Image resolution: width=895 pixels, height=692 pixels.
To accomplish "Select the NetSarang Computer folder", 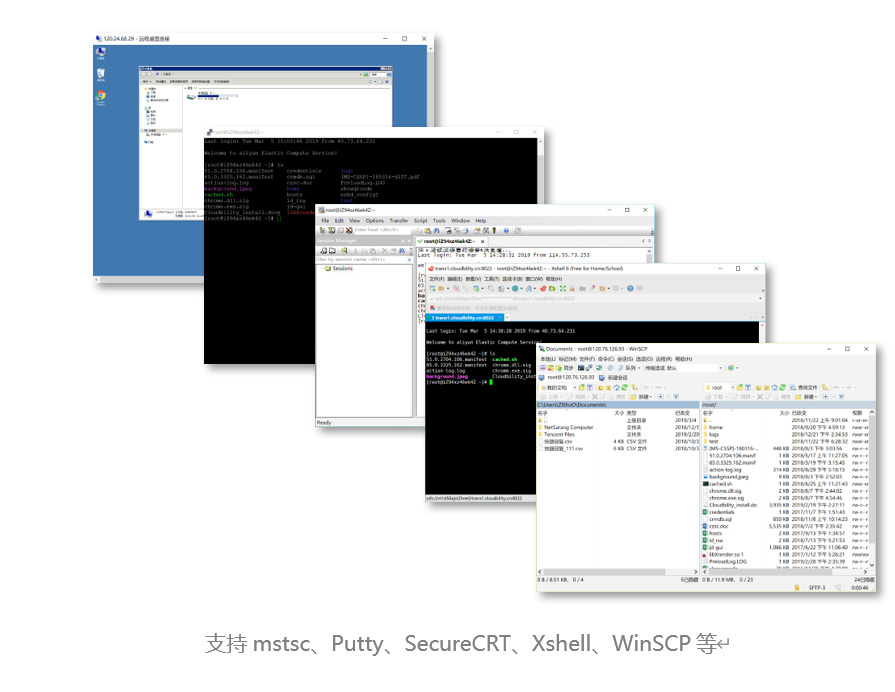I will pyautogui.click(x=569, y=427).
